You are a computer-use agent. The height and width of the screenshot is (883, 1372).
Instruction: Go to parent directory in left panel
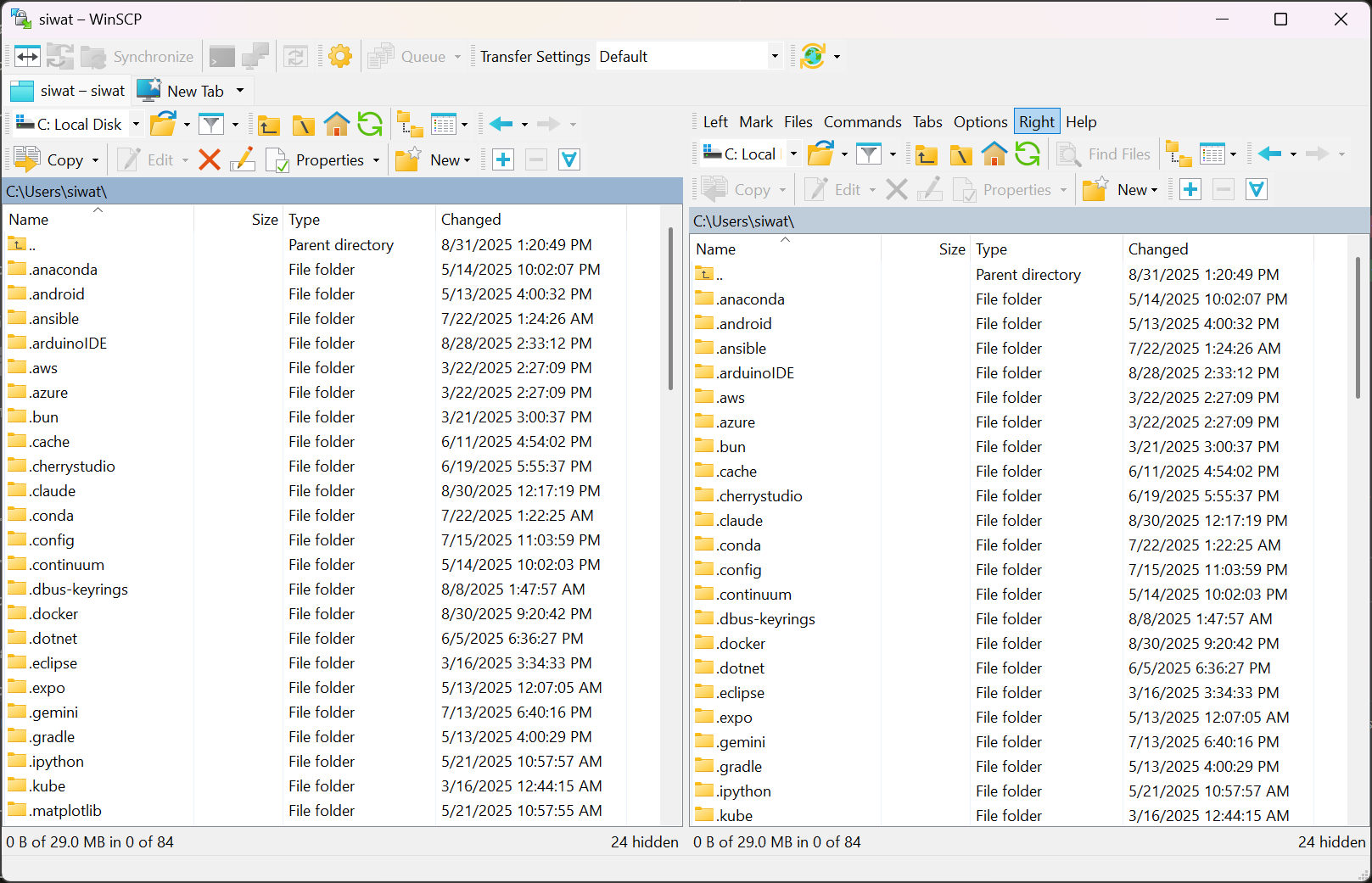pyautogui.click(x=269, y=125)
